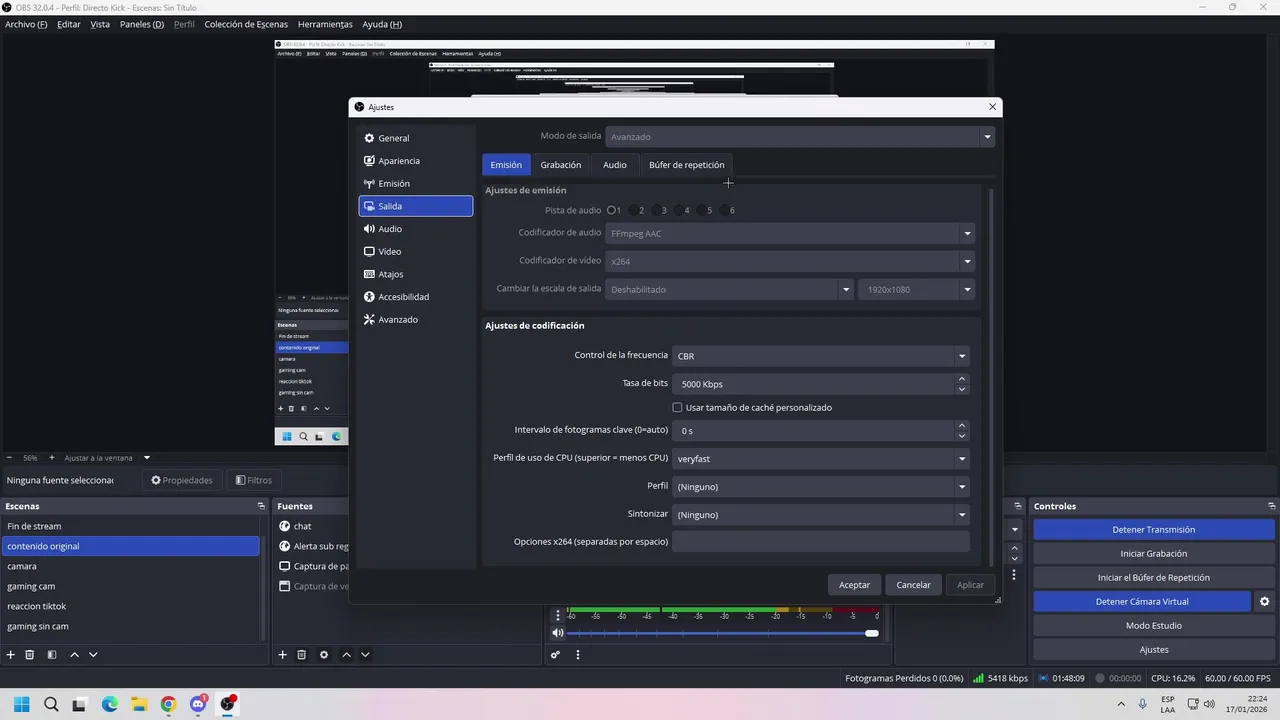This screenshot has height=720, width=1280.
Task: Adjust the audio mixer volume slider
Action: (x=722, y=633)
